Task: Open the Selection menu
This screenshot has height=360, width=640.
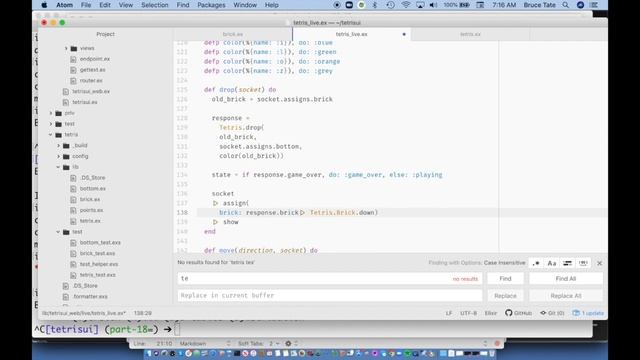Action: pos(155,5)
